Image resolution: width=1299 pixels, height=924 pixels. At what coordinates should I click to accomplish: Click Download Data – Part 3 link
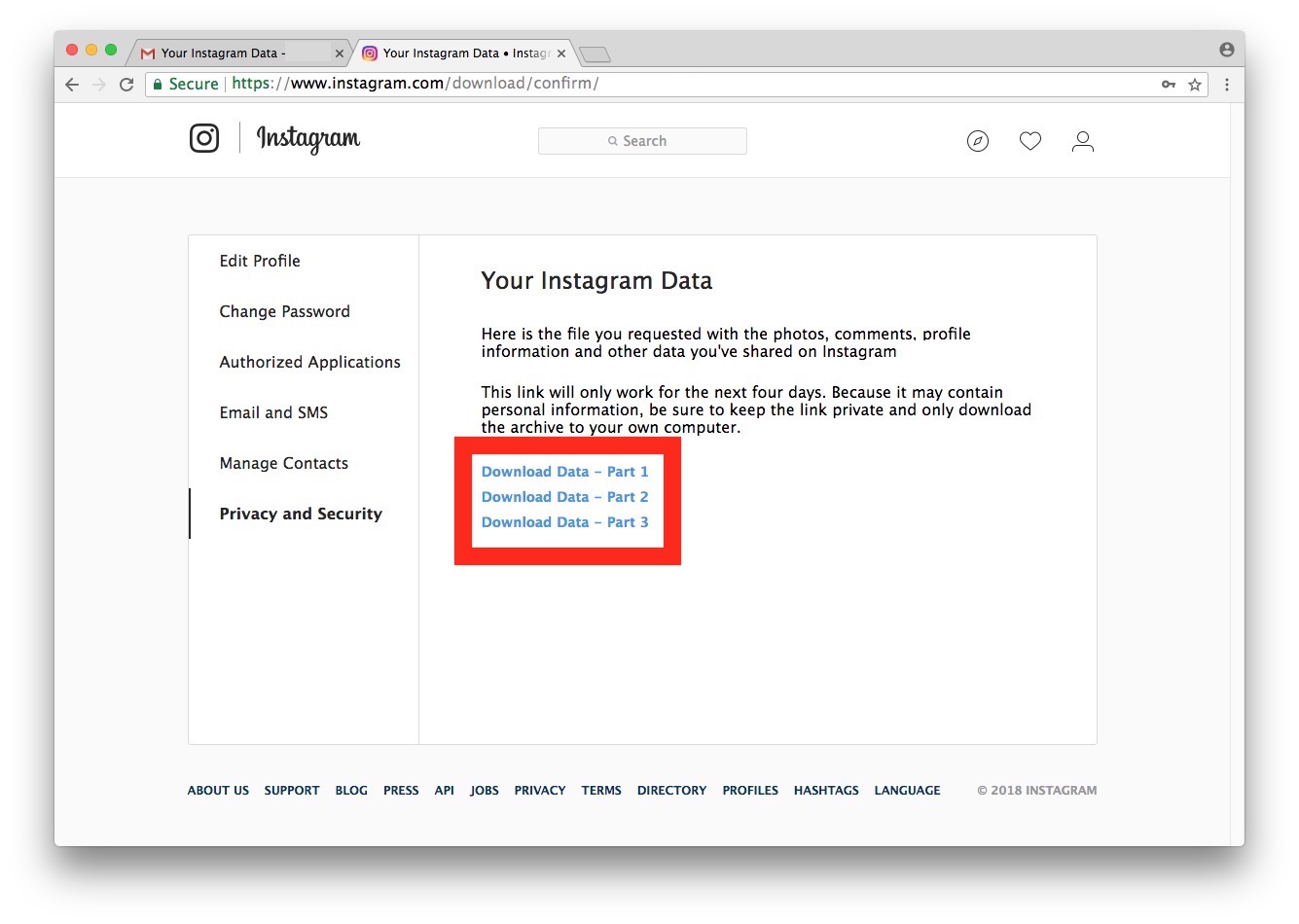pyautogui.click(x=564, y=522)
